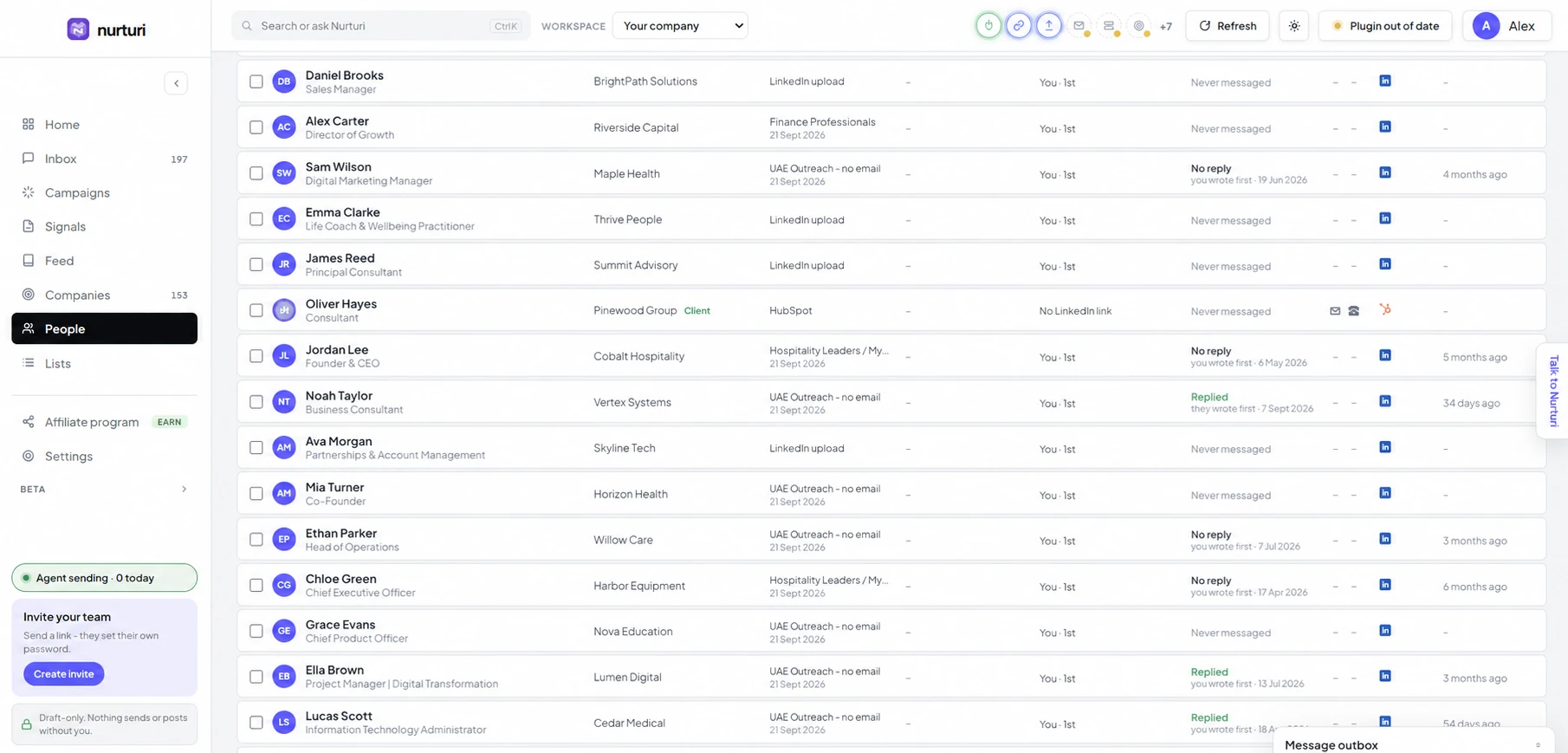Check the Lucas Scott row checkbox
1568x753 pixels.
pyautogui.click(x=256, y=723)
